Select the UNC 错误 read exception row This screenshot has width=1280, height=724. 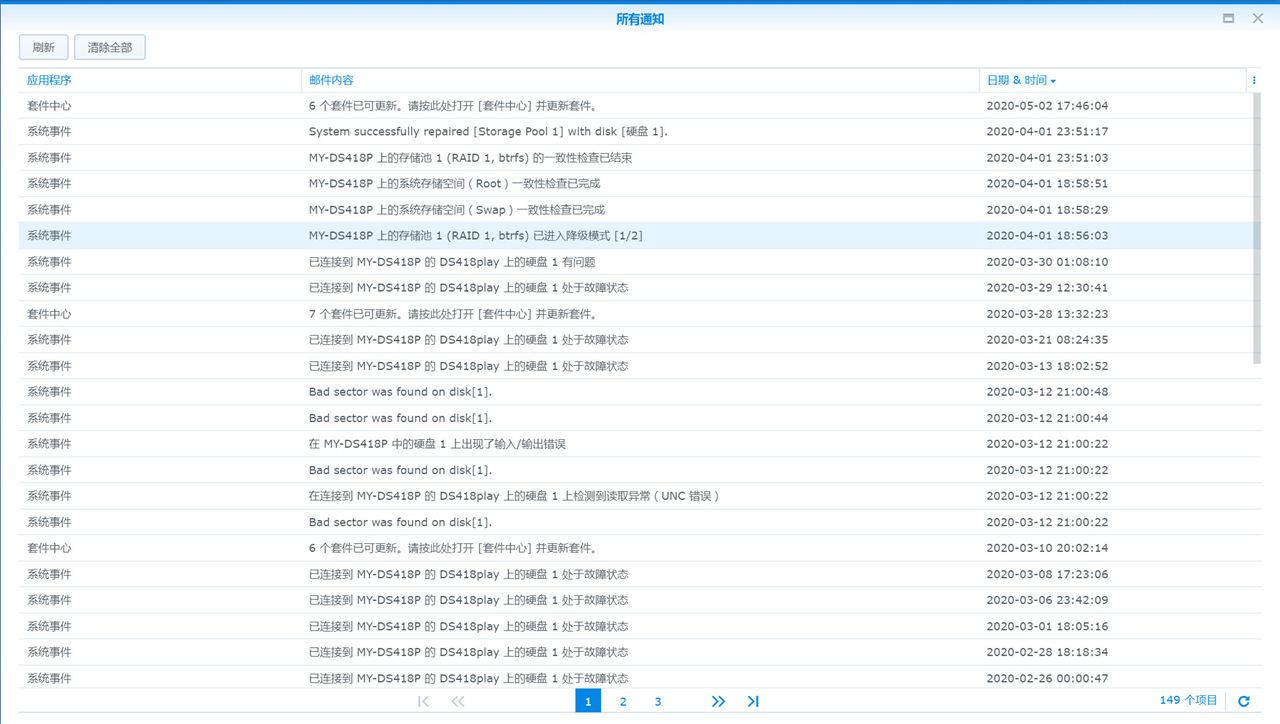point(635,495)
